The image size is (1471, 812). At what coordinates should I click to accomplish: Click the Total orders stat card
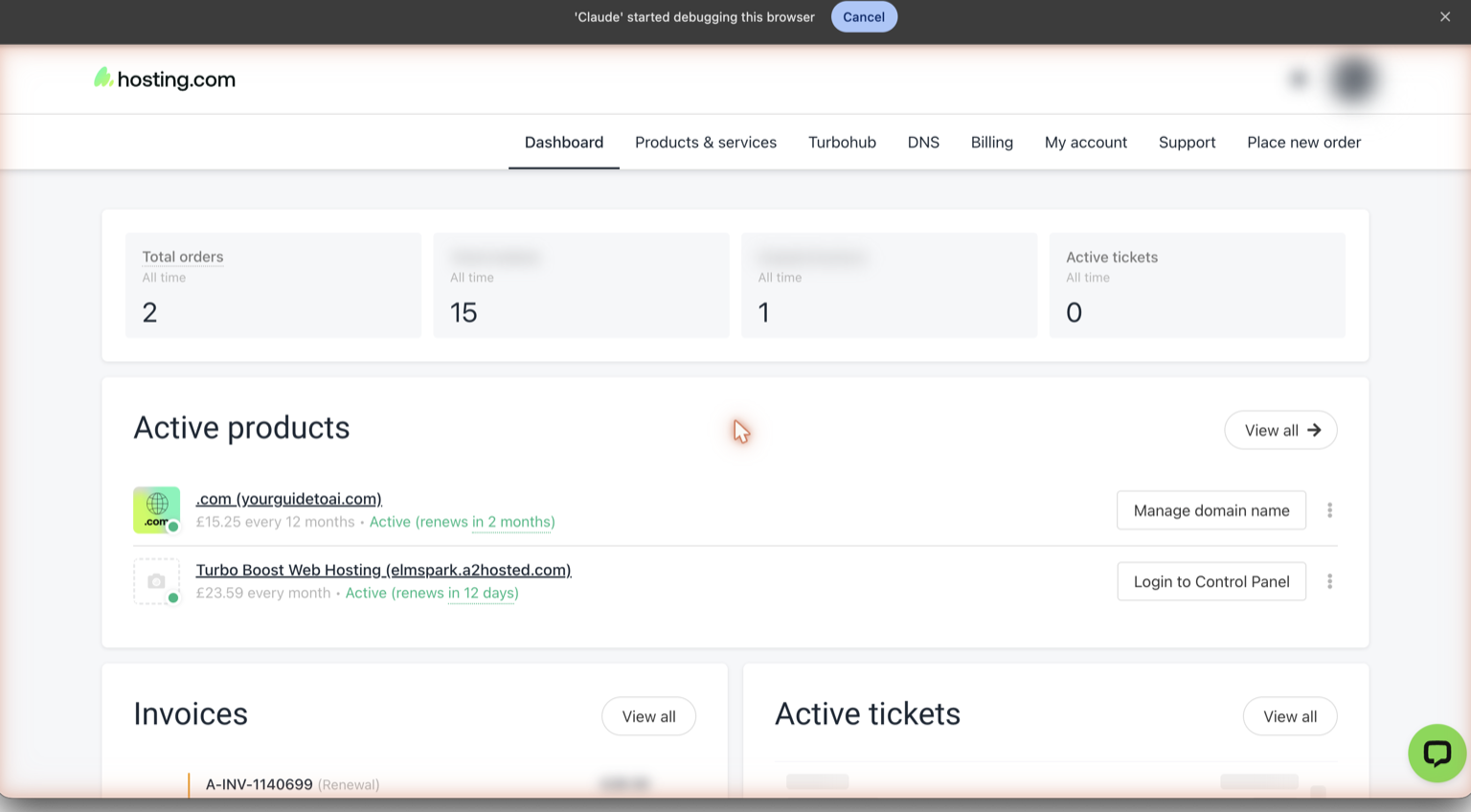coord(273,285)
